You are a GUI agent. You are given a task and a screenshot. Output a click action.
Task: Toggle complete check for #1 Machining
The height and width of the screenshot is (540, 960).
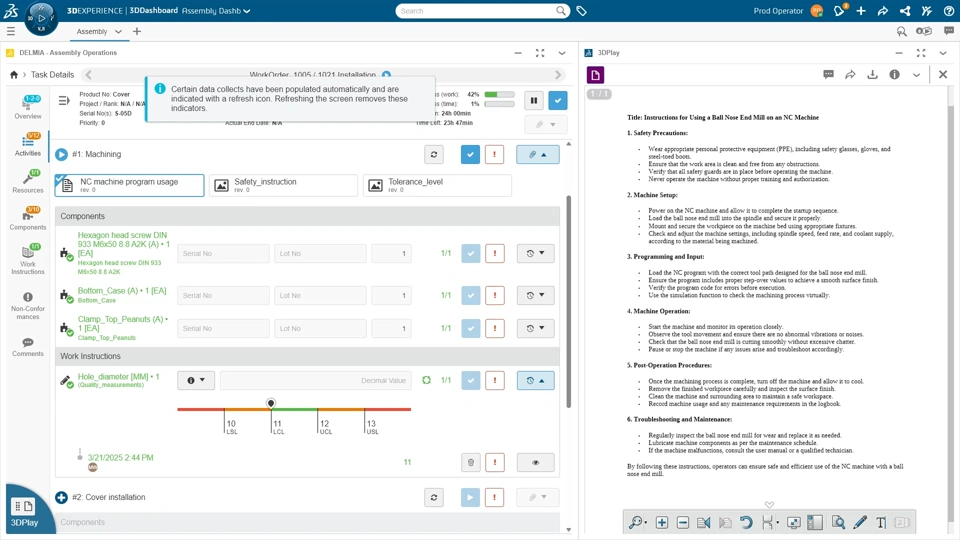pyautogui.click(x=470, y=154)
